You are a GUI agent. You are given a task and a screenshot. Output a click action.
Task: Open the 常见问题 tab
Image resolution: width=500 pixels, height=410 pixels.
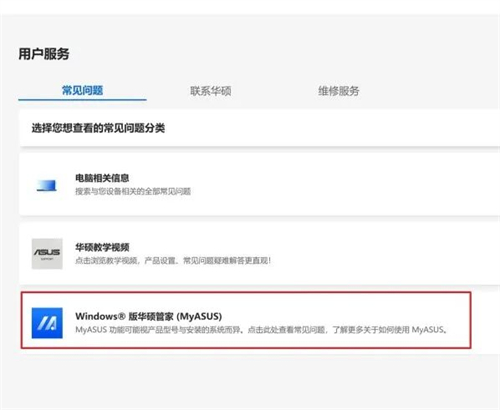82,91
